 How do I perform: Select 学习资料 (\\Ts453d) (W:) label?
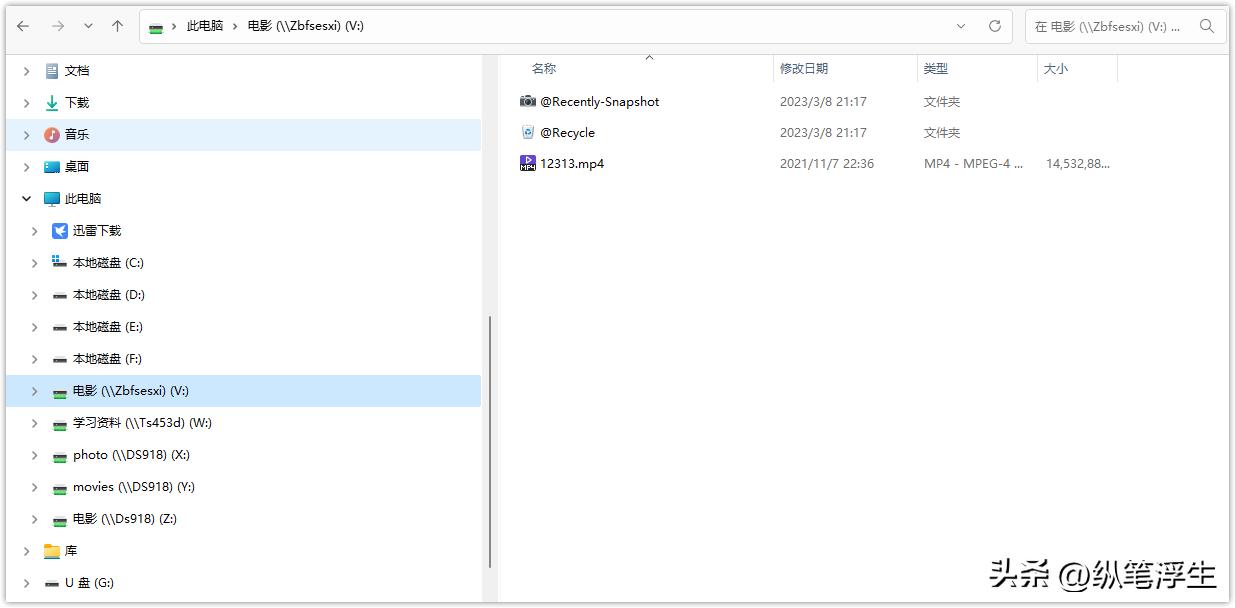142,423
